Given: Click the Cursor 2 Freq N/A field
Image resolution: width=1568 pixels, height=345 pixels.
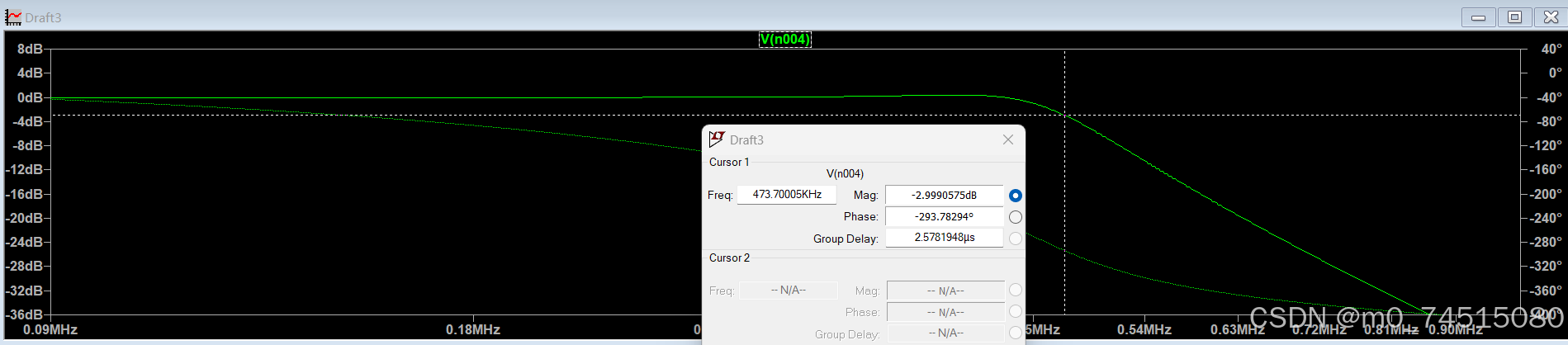Looking at the screenshot, I should pos(788,291).
